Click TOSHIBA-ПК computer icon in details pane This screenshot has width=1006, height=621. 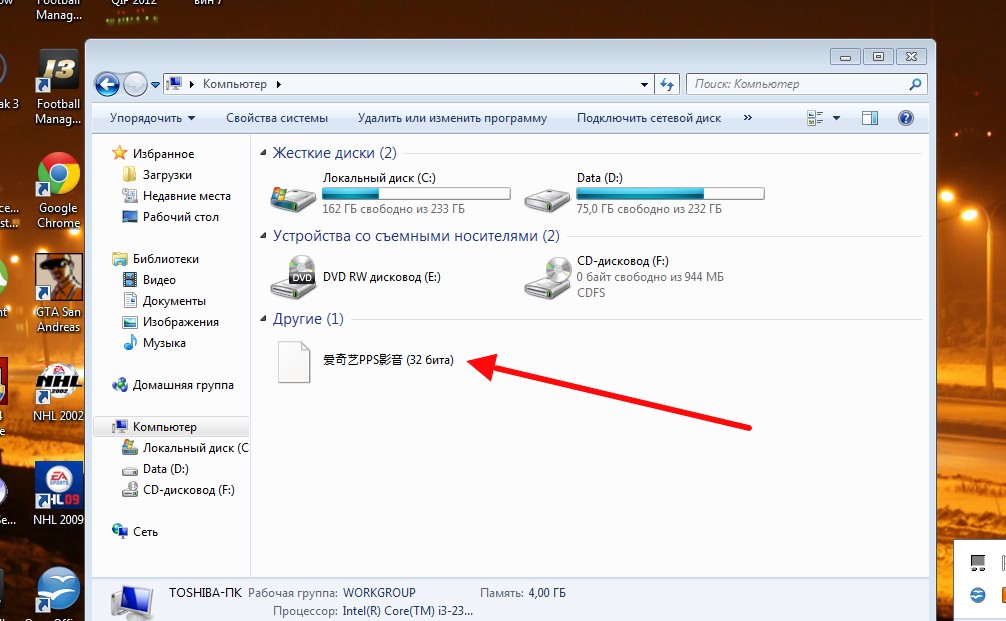[x=132, y=603]
